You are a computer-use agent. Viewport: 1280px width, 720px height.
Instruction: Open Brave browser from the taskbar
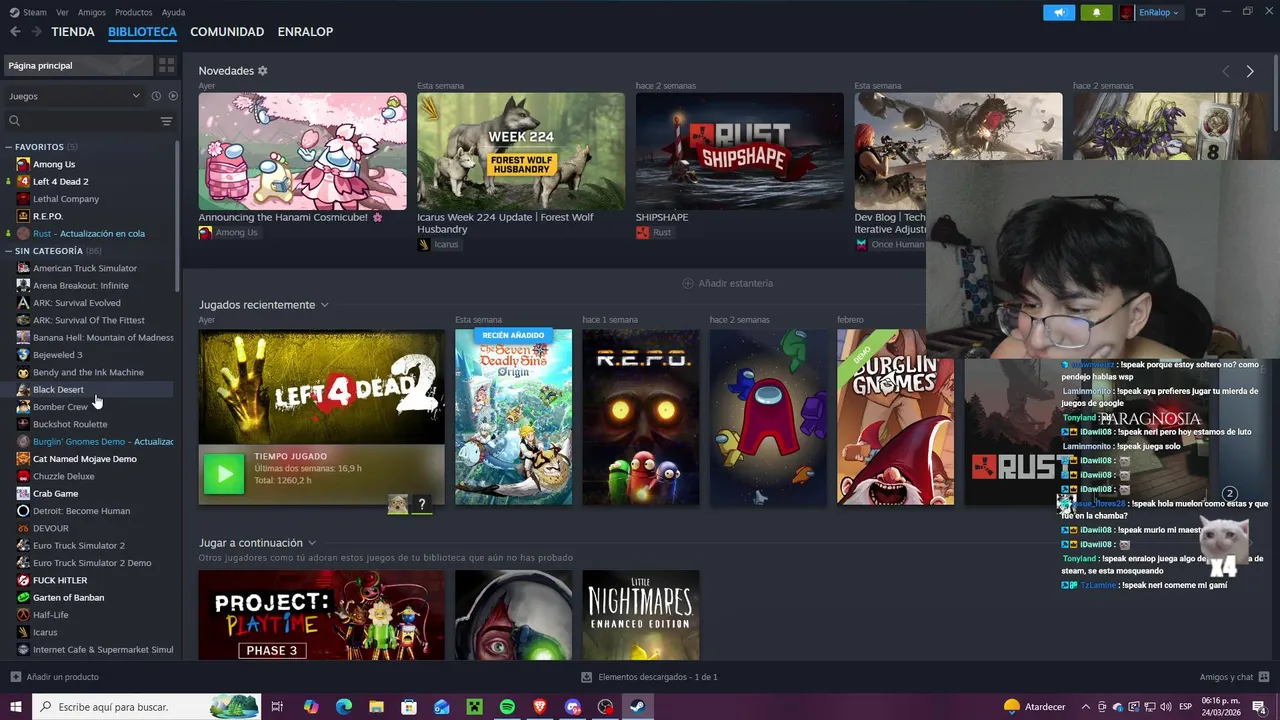(540, 707)
